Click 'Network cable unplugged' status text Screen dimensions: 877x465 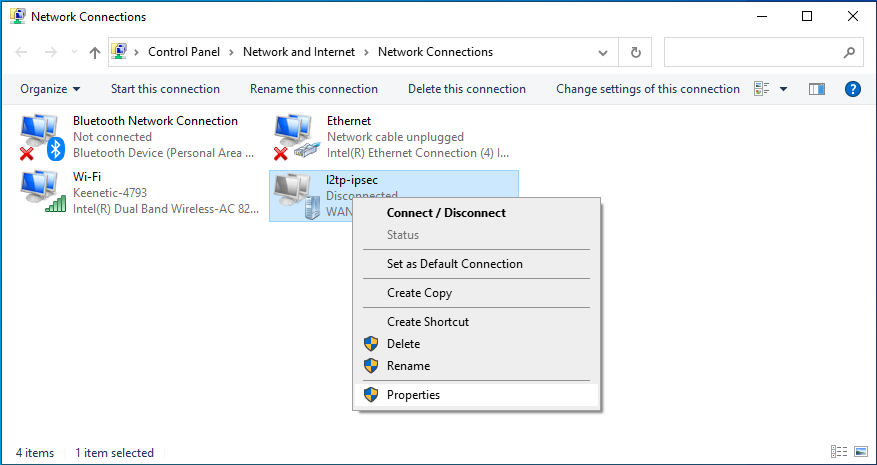[x=395, y=137]
